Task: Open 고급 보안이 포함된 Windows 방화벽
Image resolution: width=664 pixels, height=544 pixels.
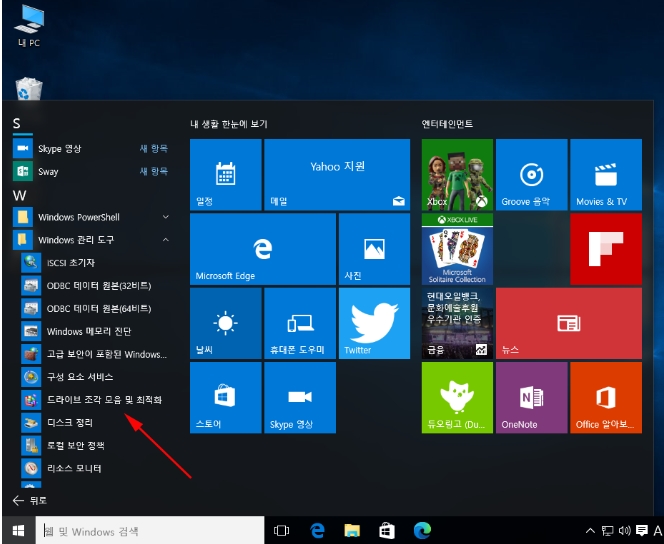Action: (95, 354)
